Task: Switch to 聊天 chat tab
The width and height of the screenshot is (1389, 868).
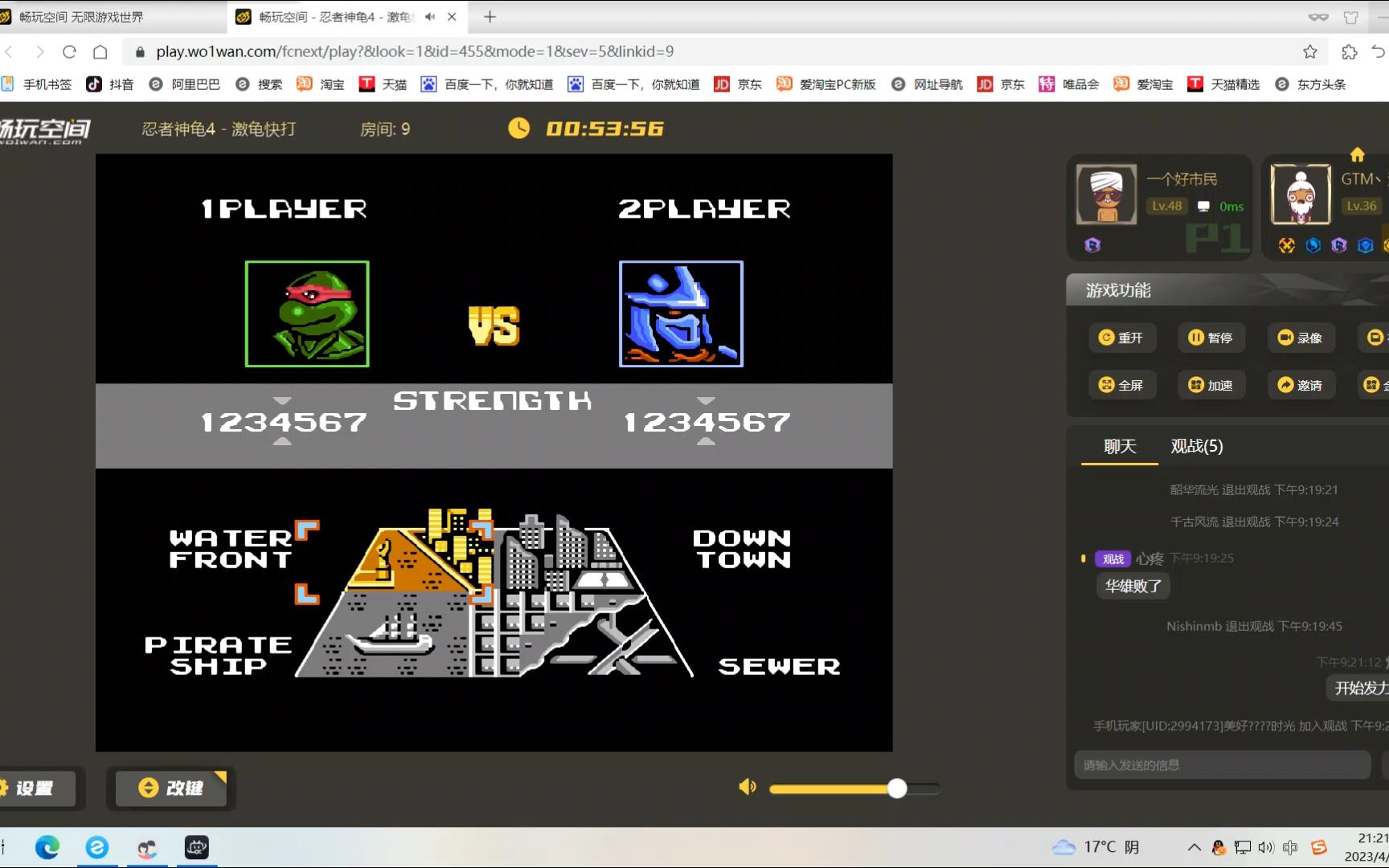Action: click(1120, 446)
